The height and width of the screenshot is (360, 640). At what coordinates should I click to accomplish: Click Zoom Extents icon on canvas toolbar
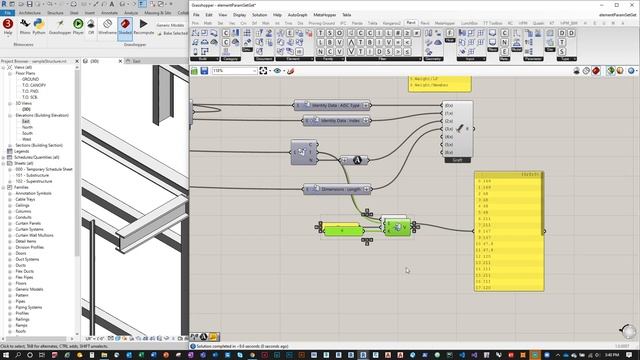pos(263,71)
